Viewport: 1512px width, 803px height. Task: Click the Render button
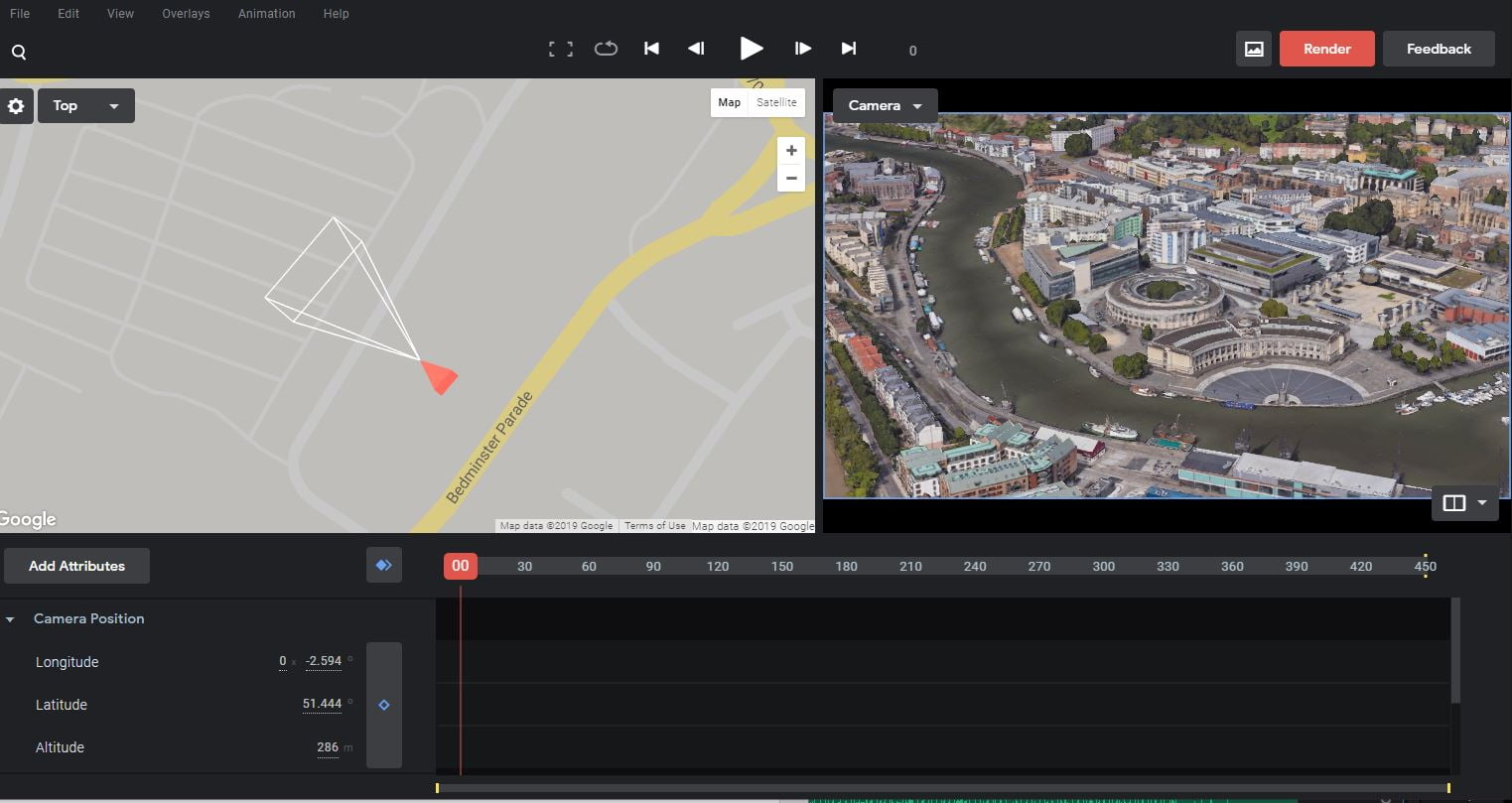1327,49
